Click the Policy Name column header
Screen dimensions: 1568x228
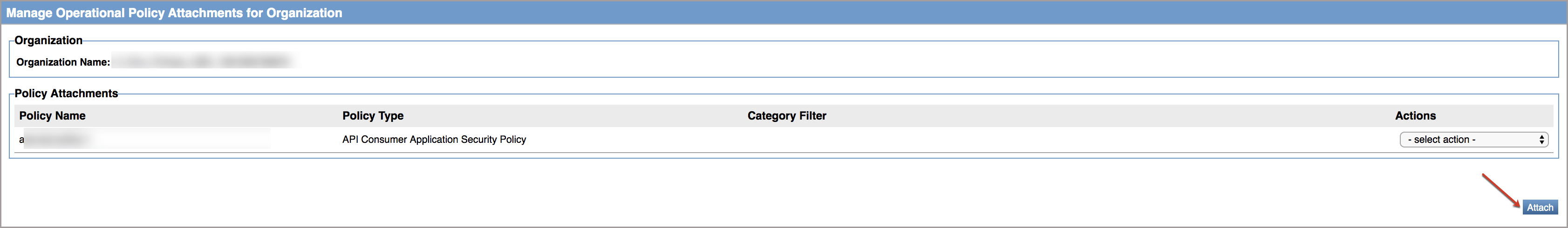(52, 115)
